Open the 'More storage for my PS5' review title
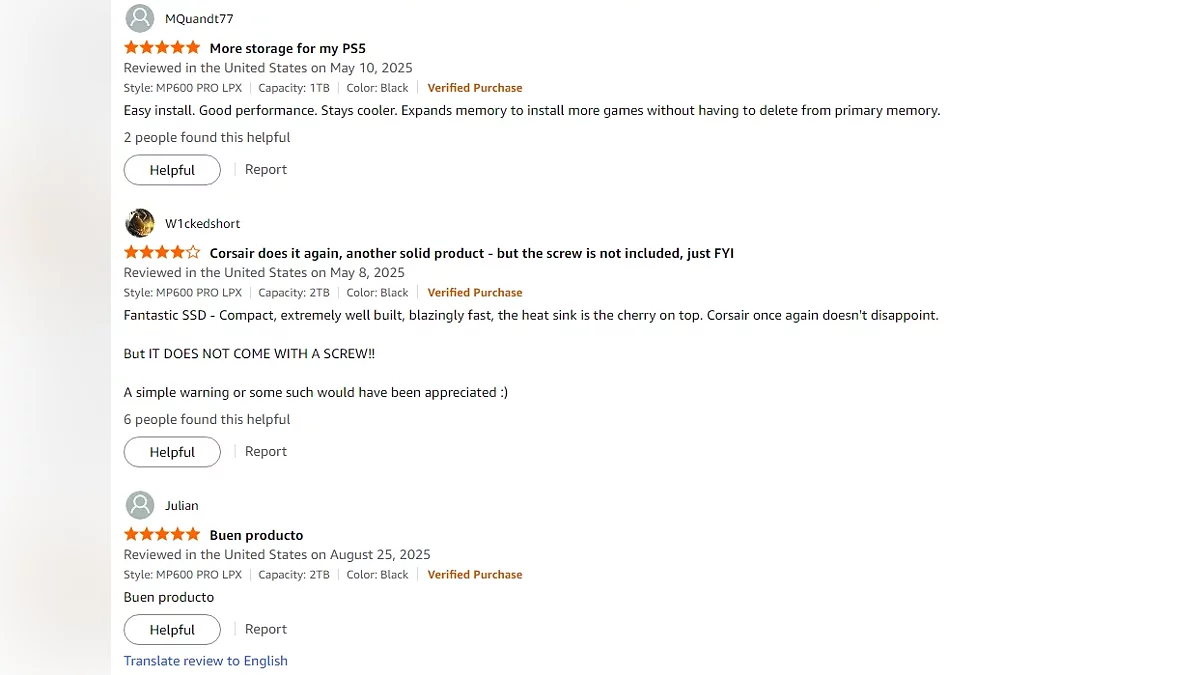 [288, 48]
